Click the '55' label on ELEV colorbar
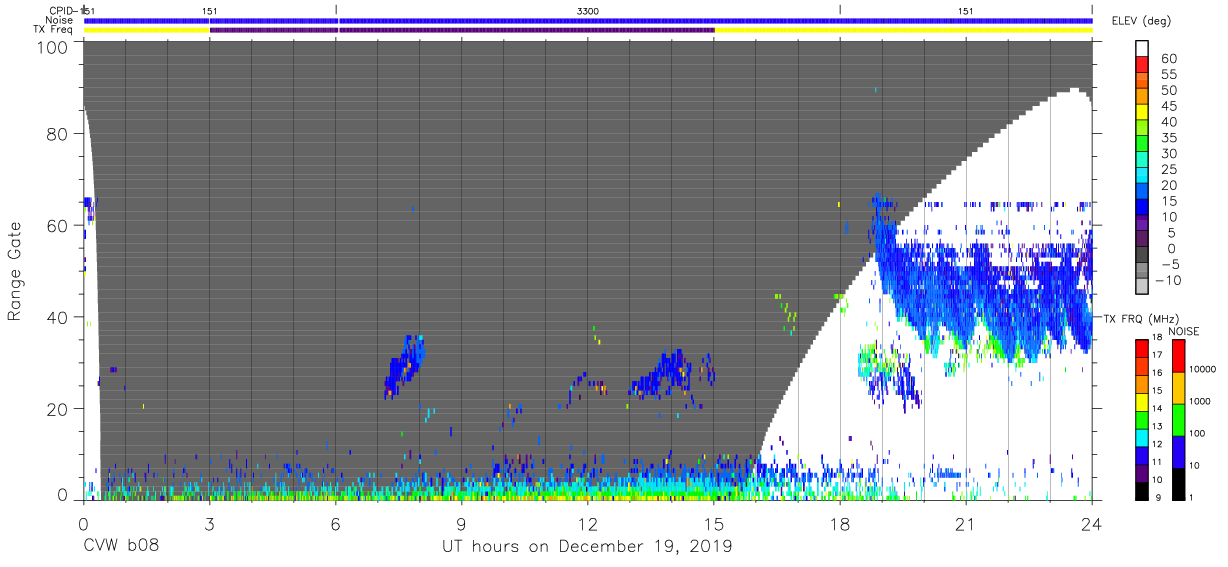 pyautogui.click(x=1167, y=75)
